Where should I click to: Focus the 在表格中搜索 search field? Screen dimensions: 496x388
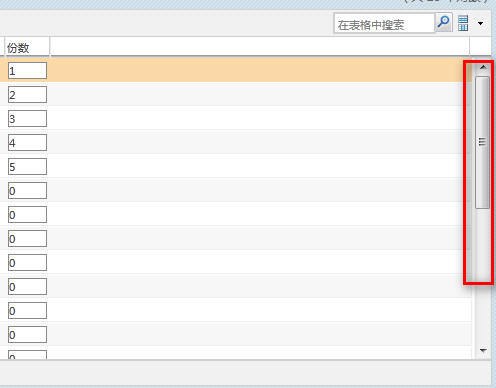tap(384, 24)
